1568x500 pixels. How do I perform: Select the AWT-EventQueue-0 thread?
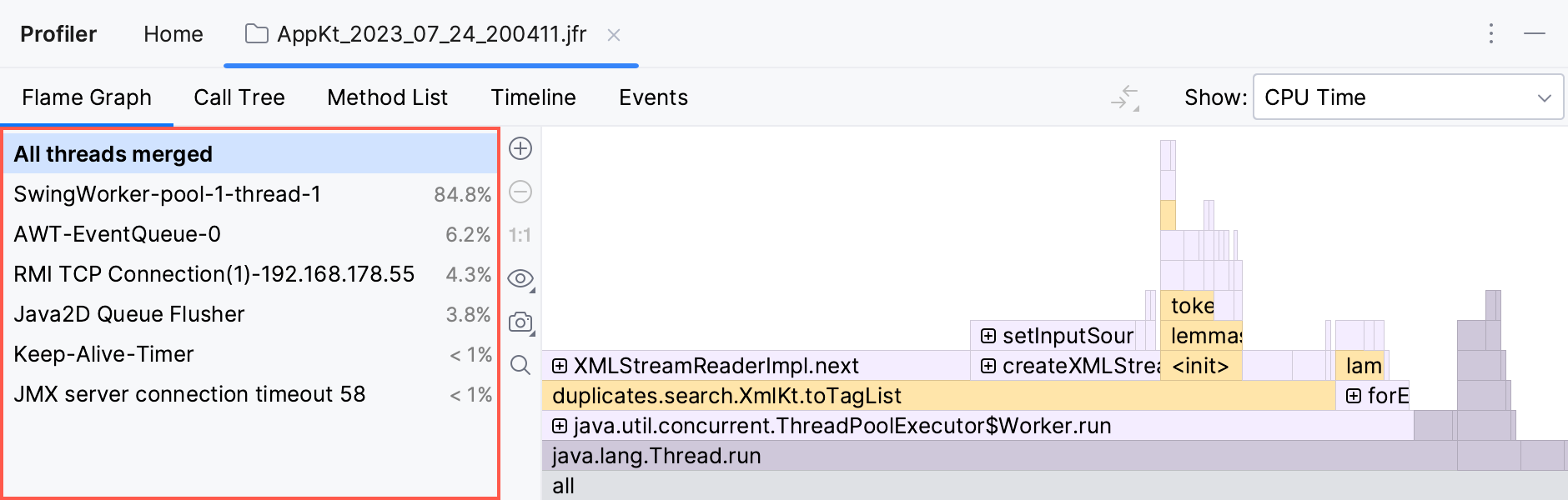[118, 234]
